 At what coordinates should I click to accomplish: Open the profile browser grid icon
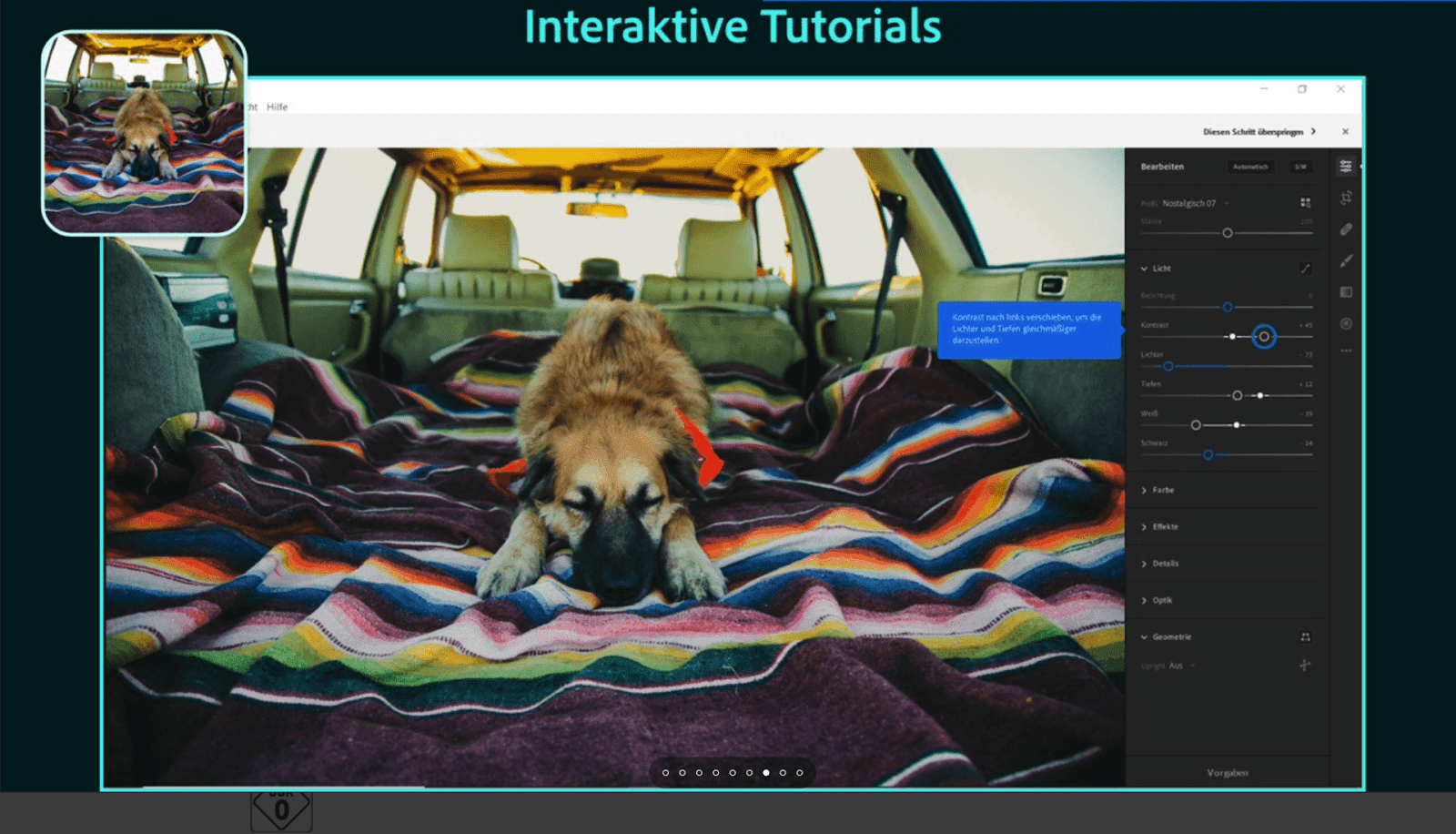point(1306,203)
